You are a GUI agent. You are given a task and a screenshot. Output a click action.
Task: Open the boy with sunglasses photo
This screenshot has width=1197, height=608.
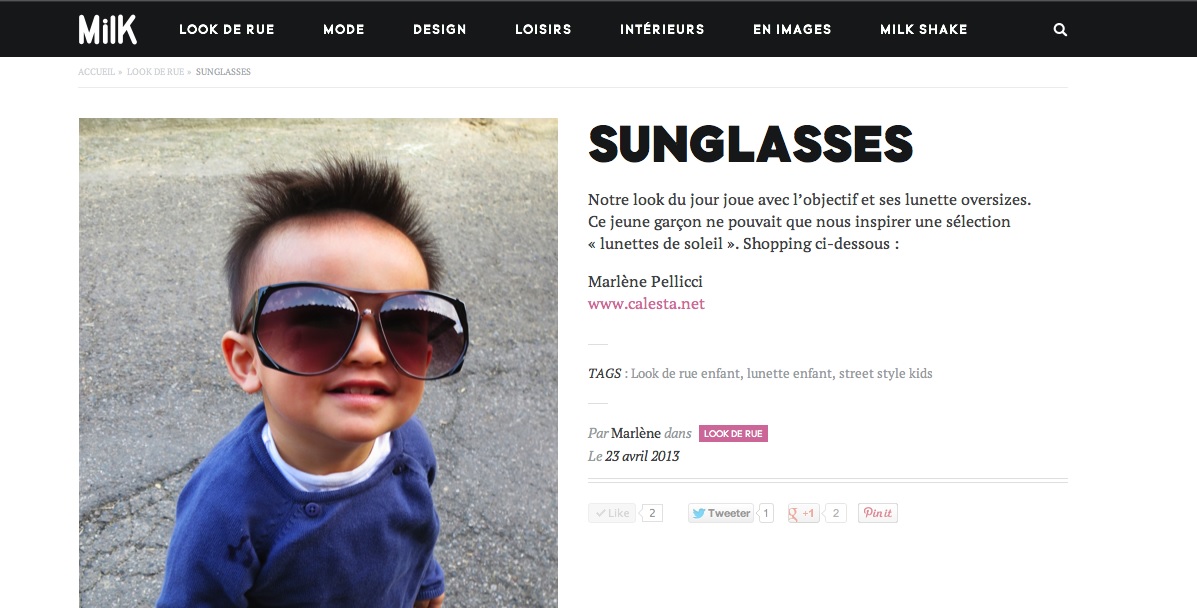point(318,363)
